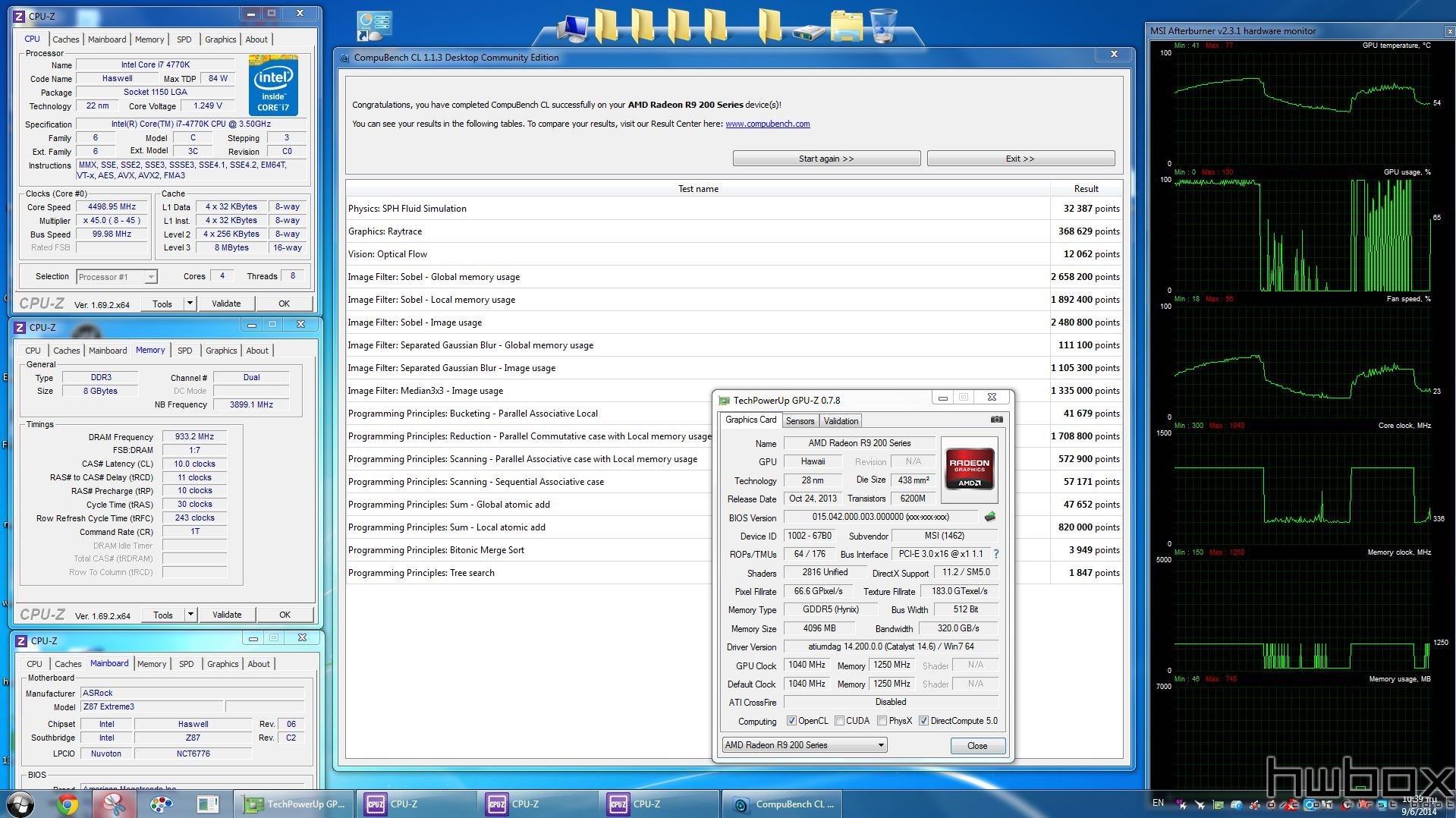Select Mainboard tab in top CPU-Z window
Viewport: 1456px width, 818px height.
tap(107, 39)
